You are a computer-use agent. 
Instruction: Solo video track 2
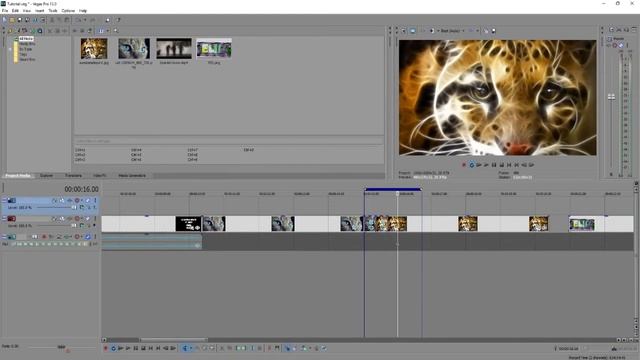(x=95, y=219)
